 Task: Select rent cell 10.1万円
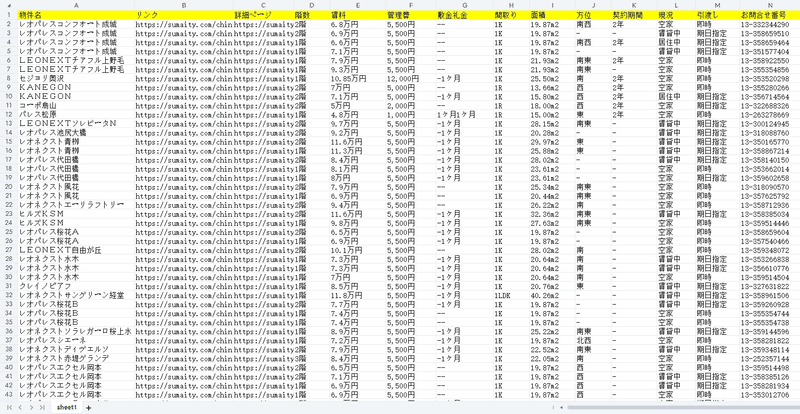[x=358, y=251]
